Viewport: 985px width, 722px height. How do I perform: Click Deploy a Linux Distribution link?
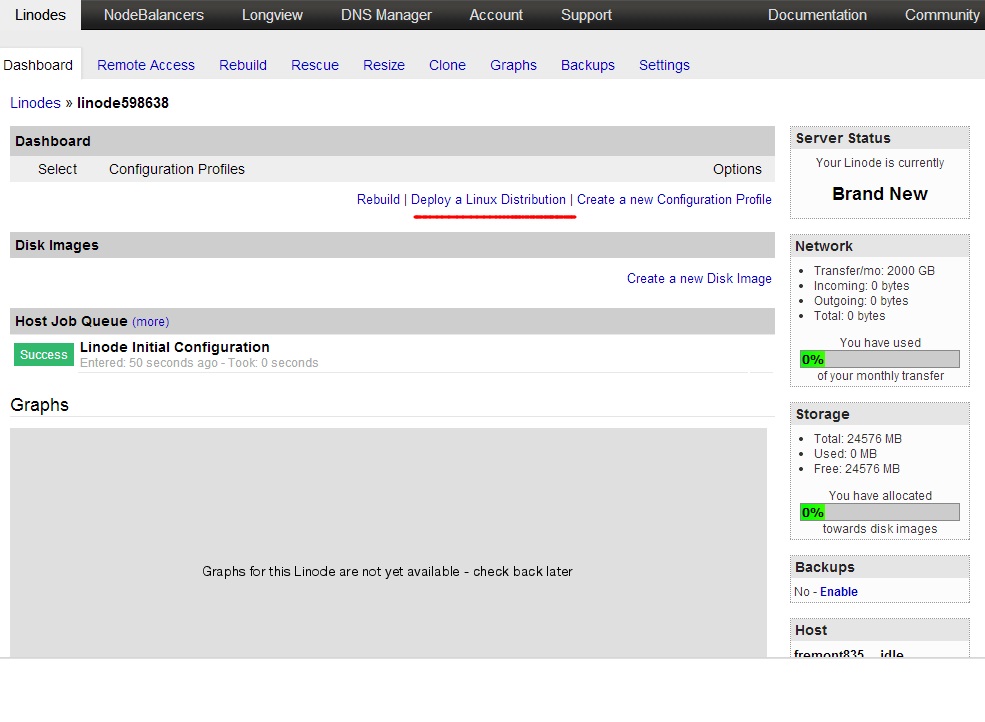click(x=488, y=199)
